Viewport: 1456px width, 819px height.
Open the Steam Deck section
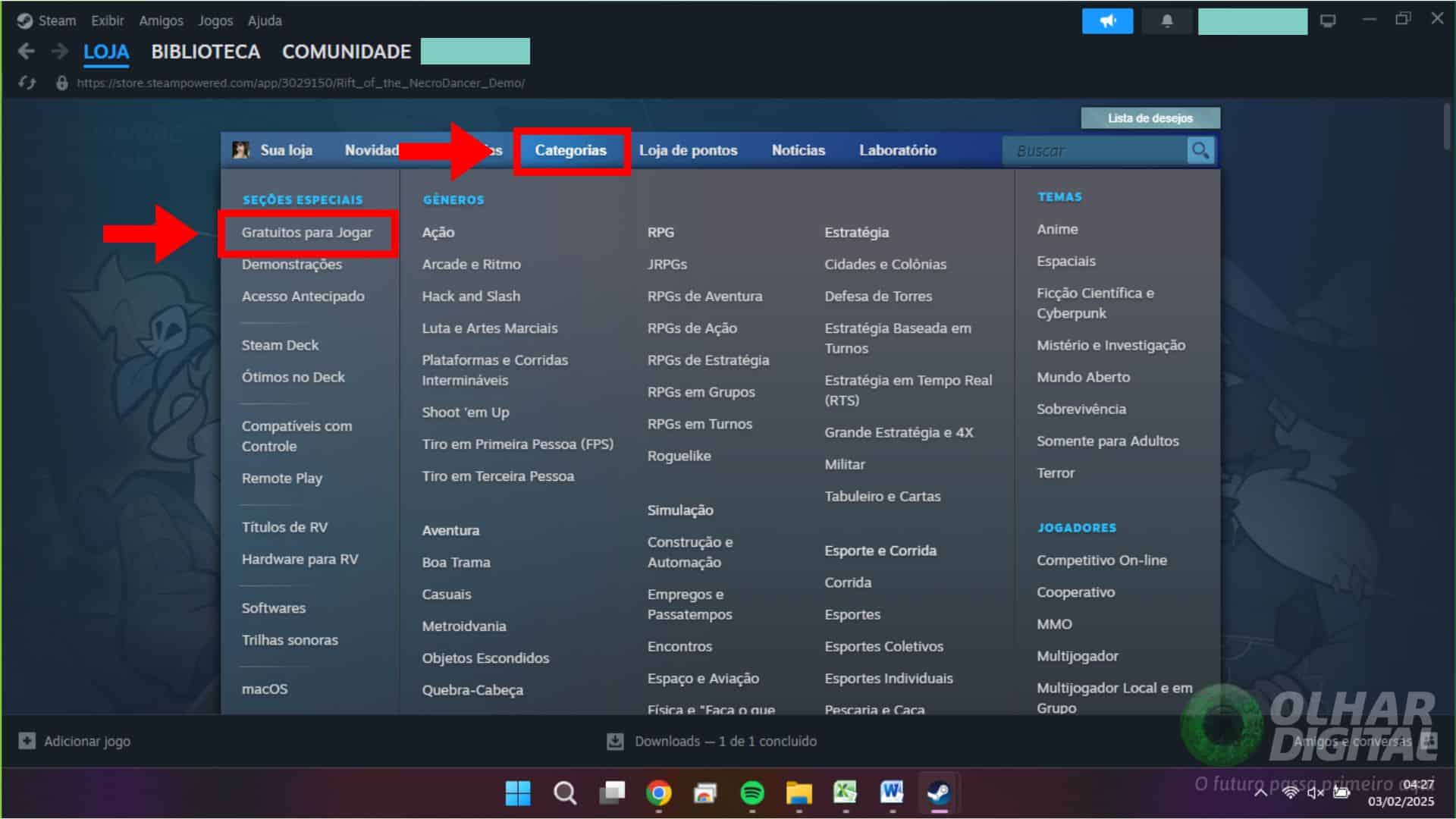[280, 345]
